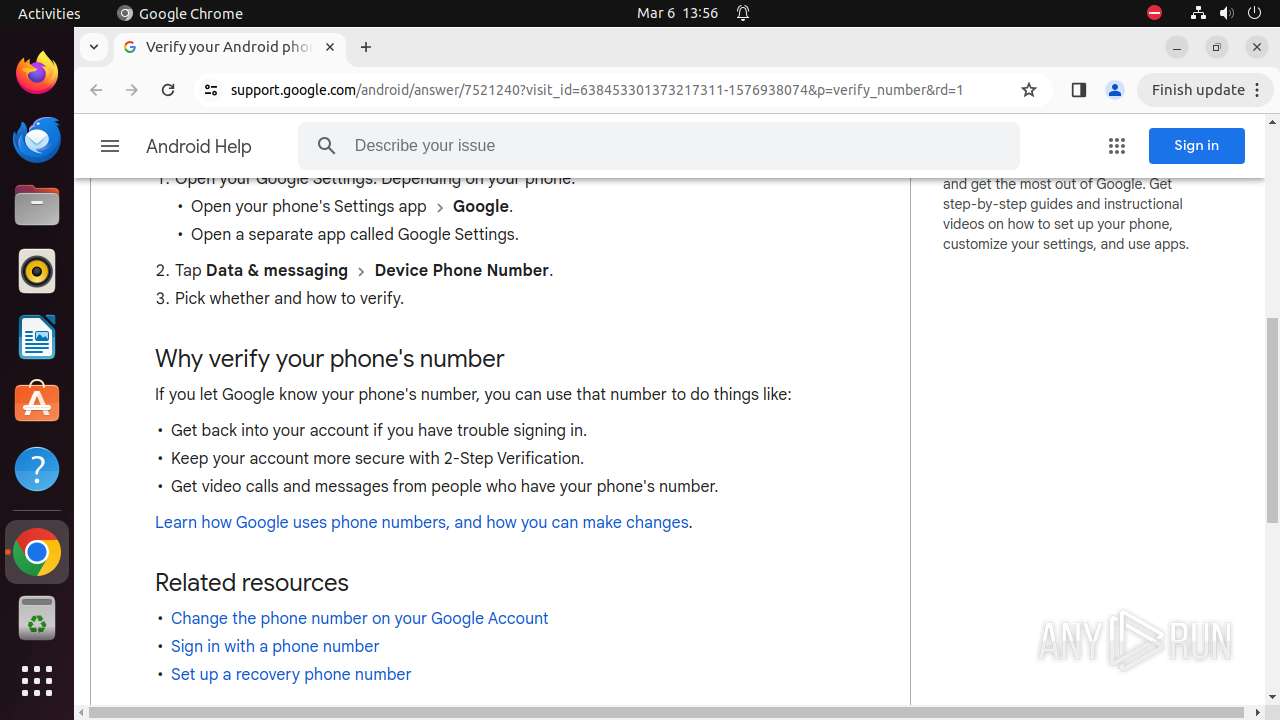Screen dimensions: 1280x720
Task: Select the Verify your Android phone tab
Action: (x=228, y=47)
